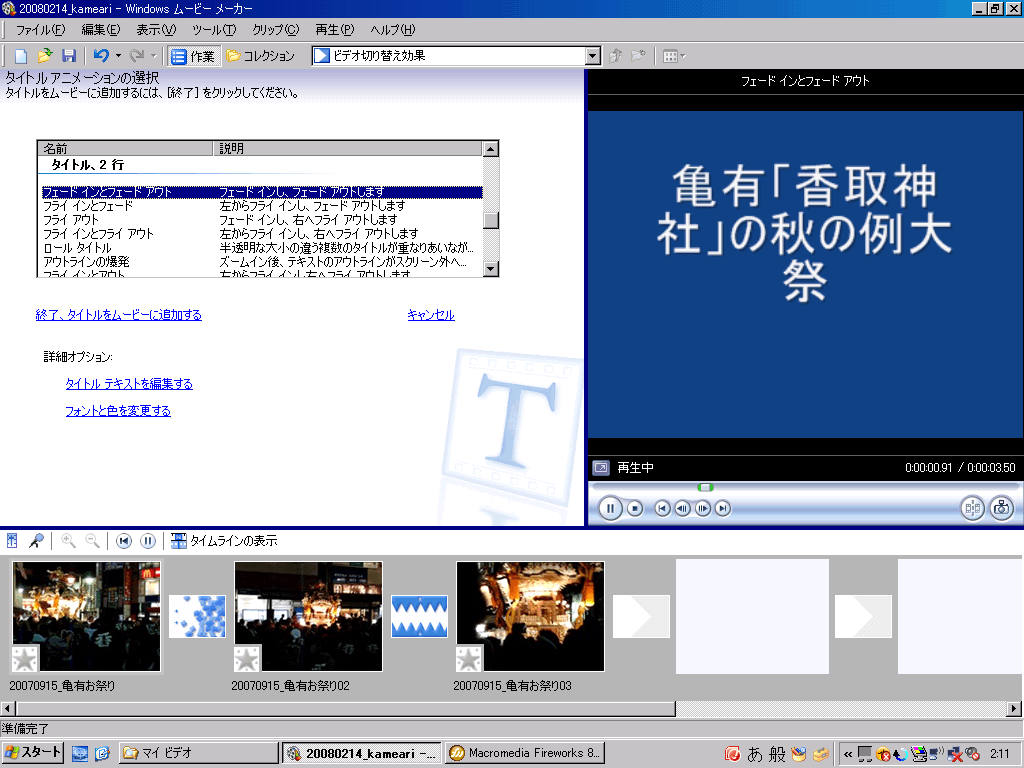This screenshot has width=1024, height=768.
Task: Select the 20070915_亀有お祭り02 storyboard clip
Action: [308, 615]
